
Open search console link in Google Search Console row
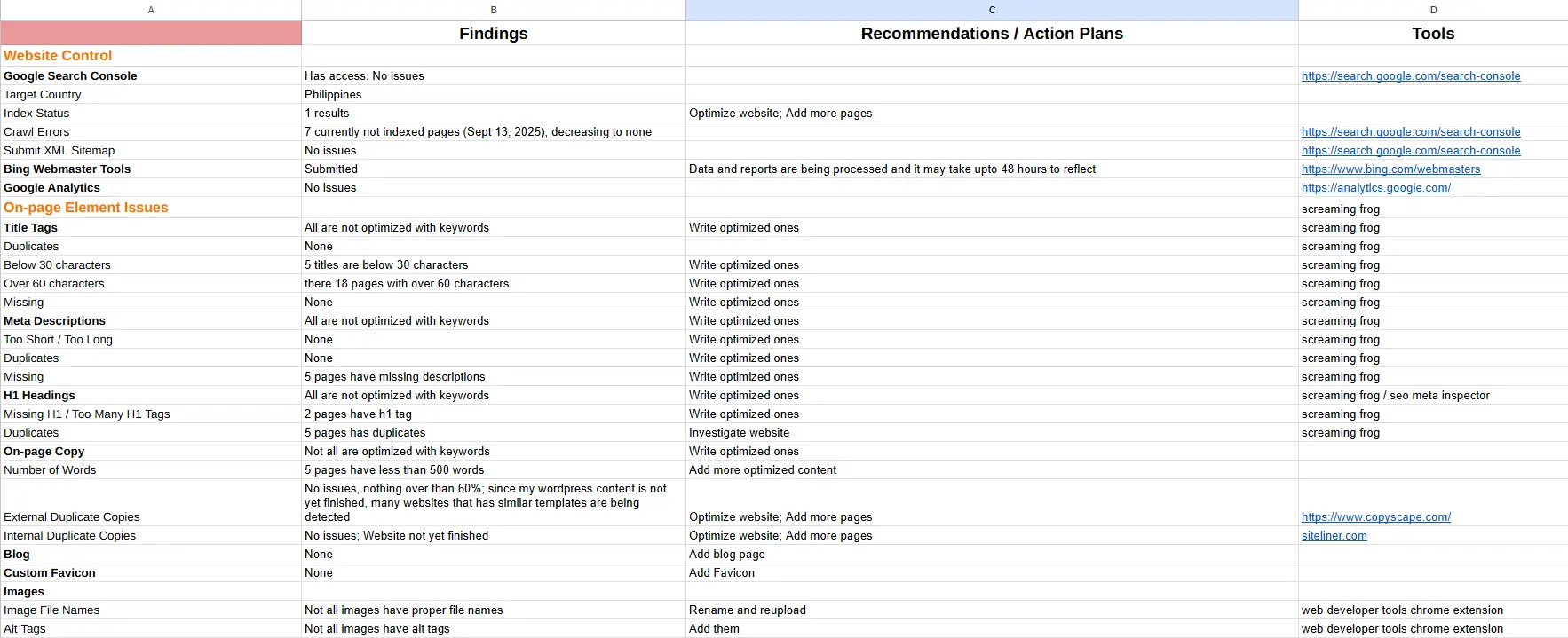tap(1410, 76)
